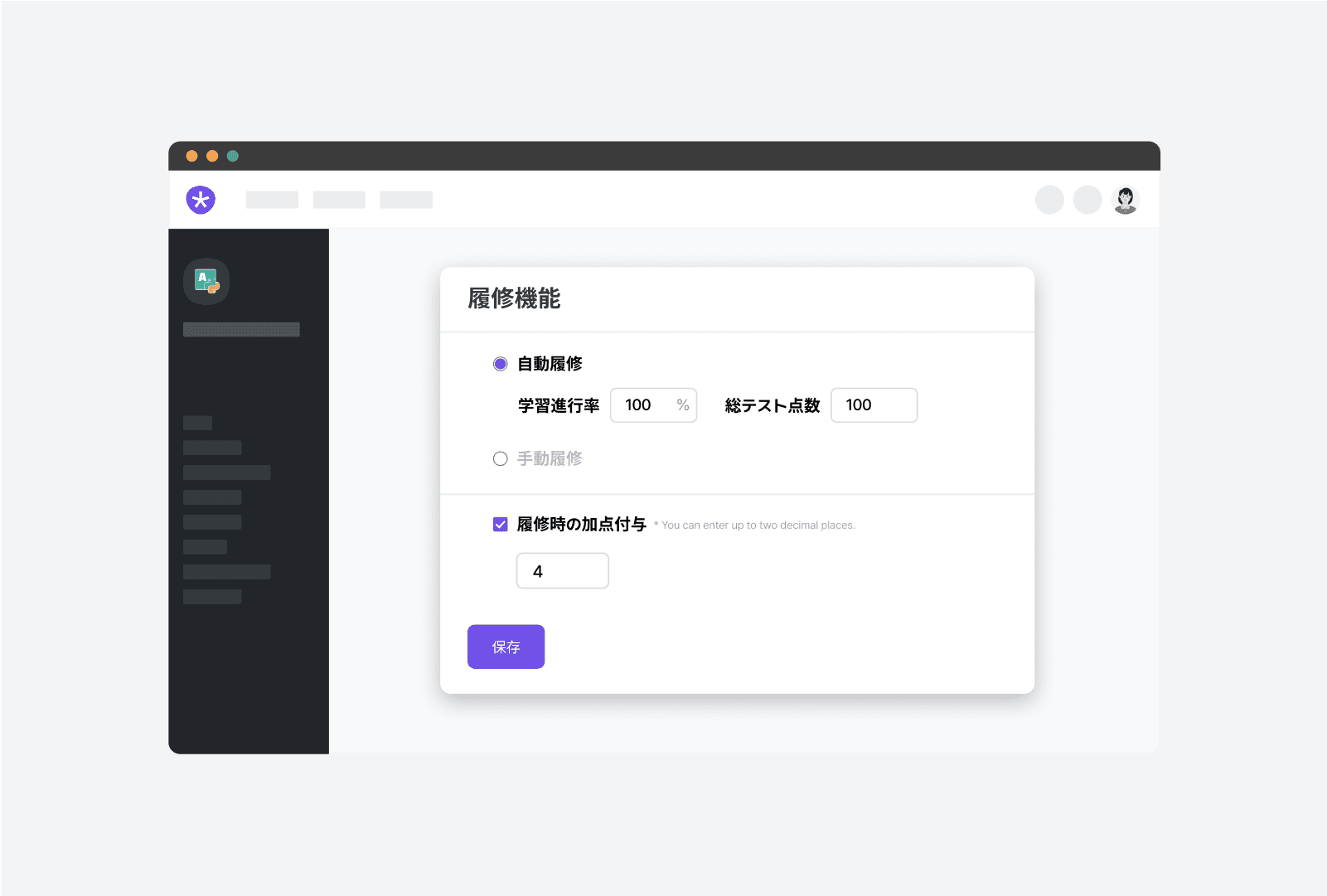This screenshot has height=896, width=1327.
Task: Click the green dot in window title bar
Action: tap(233, 156)
